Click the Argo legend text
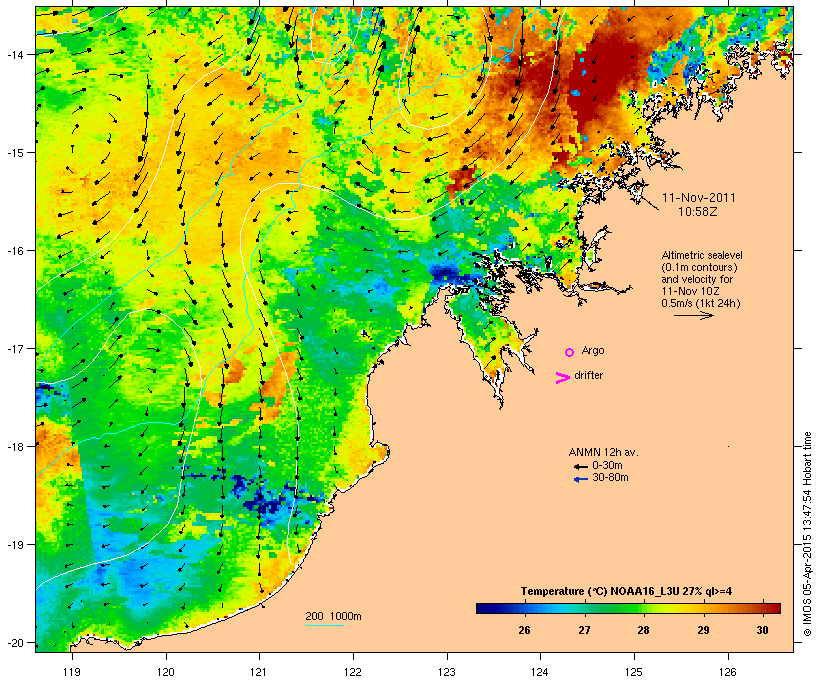 point(593,350)
